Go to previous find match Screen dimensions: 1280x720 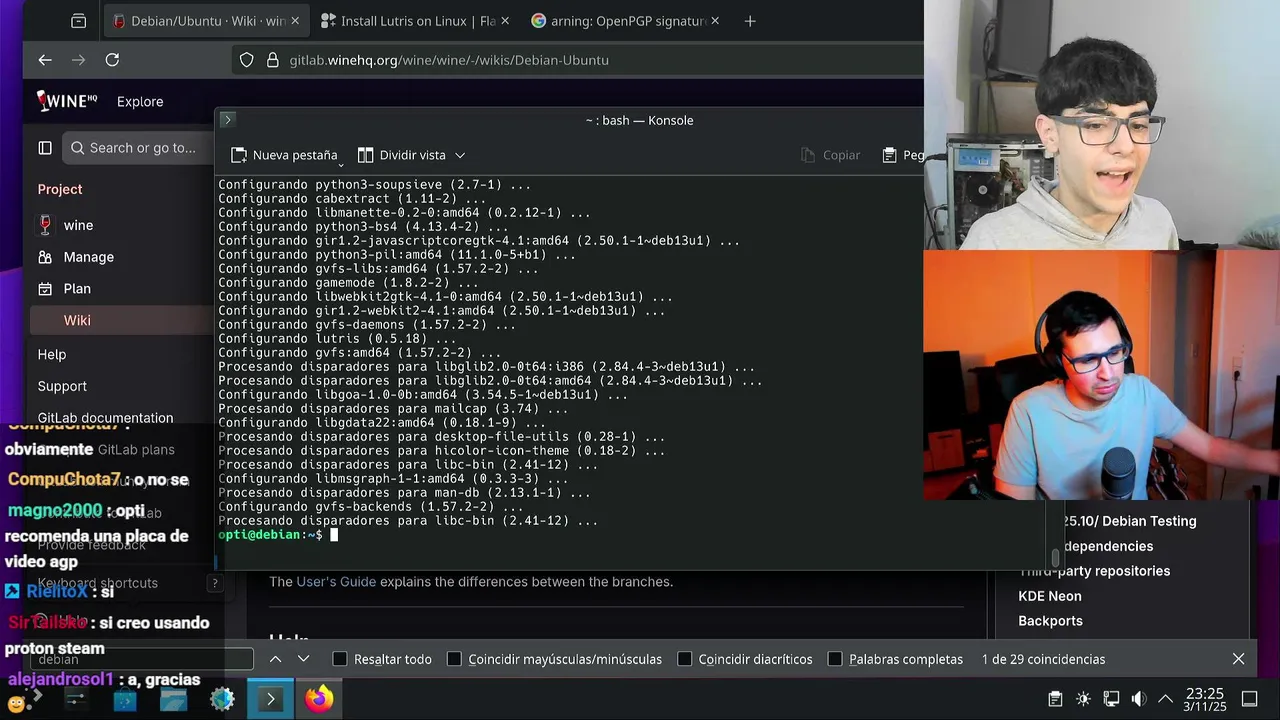(275, 659)
